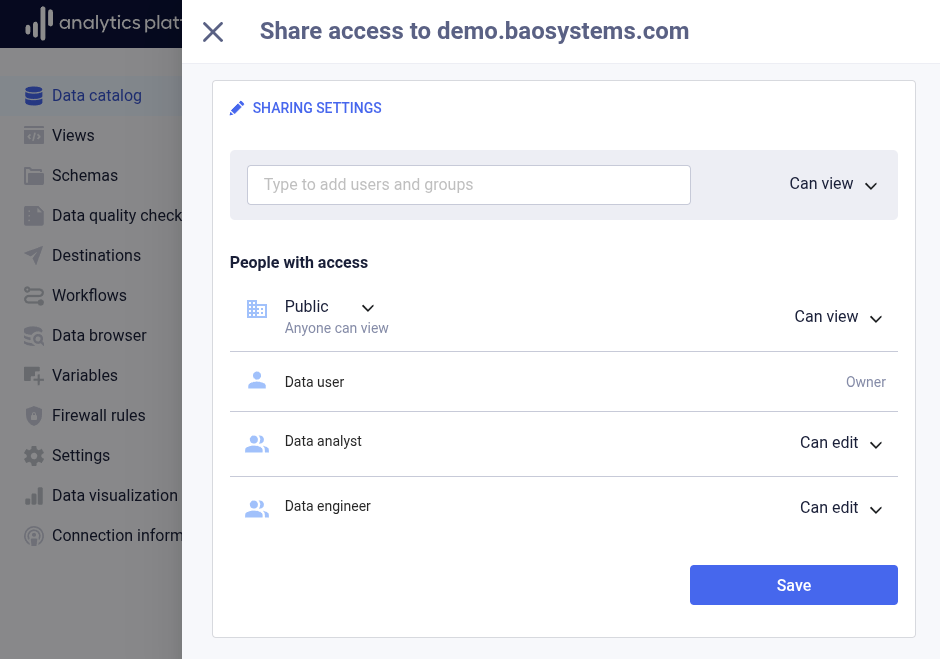This screenshot has height=659, width=940.
Task: Click the Variables icon in sidebar
Action: point(34,376)
